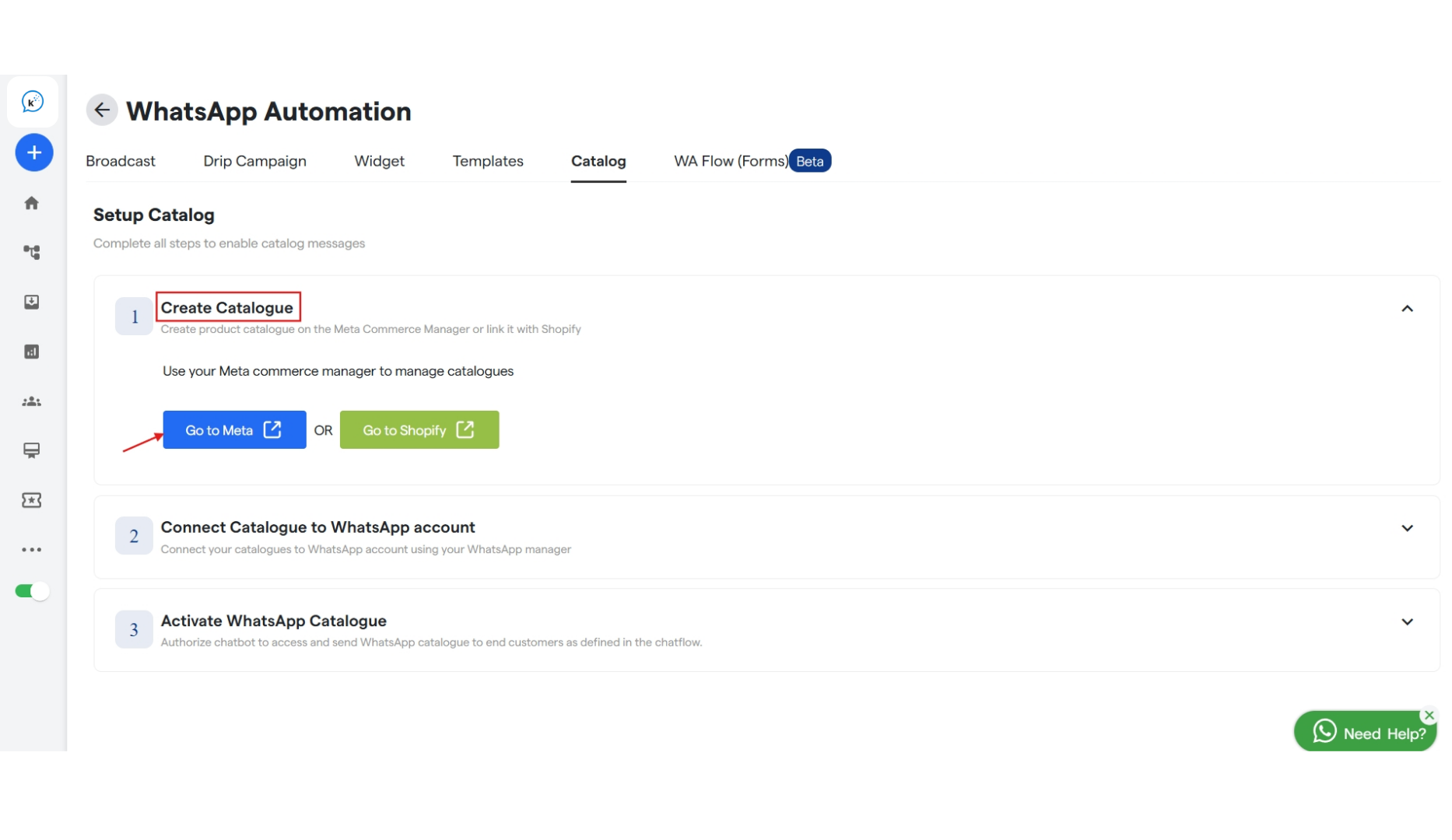The width and height of the screenshot is (1452, 840).
Task: Click the chat logo icon in sidebar
Action: pos(33,102)
